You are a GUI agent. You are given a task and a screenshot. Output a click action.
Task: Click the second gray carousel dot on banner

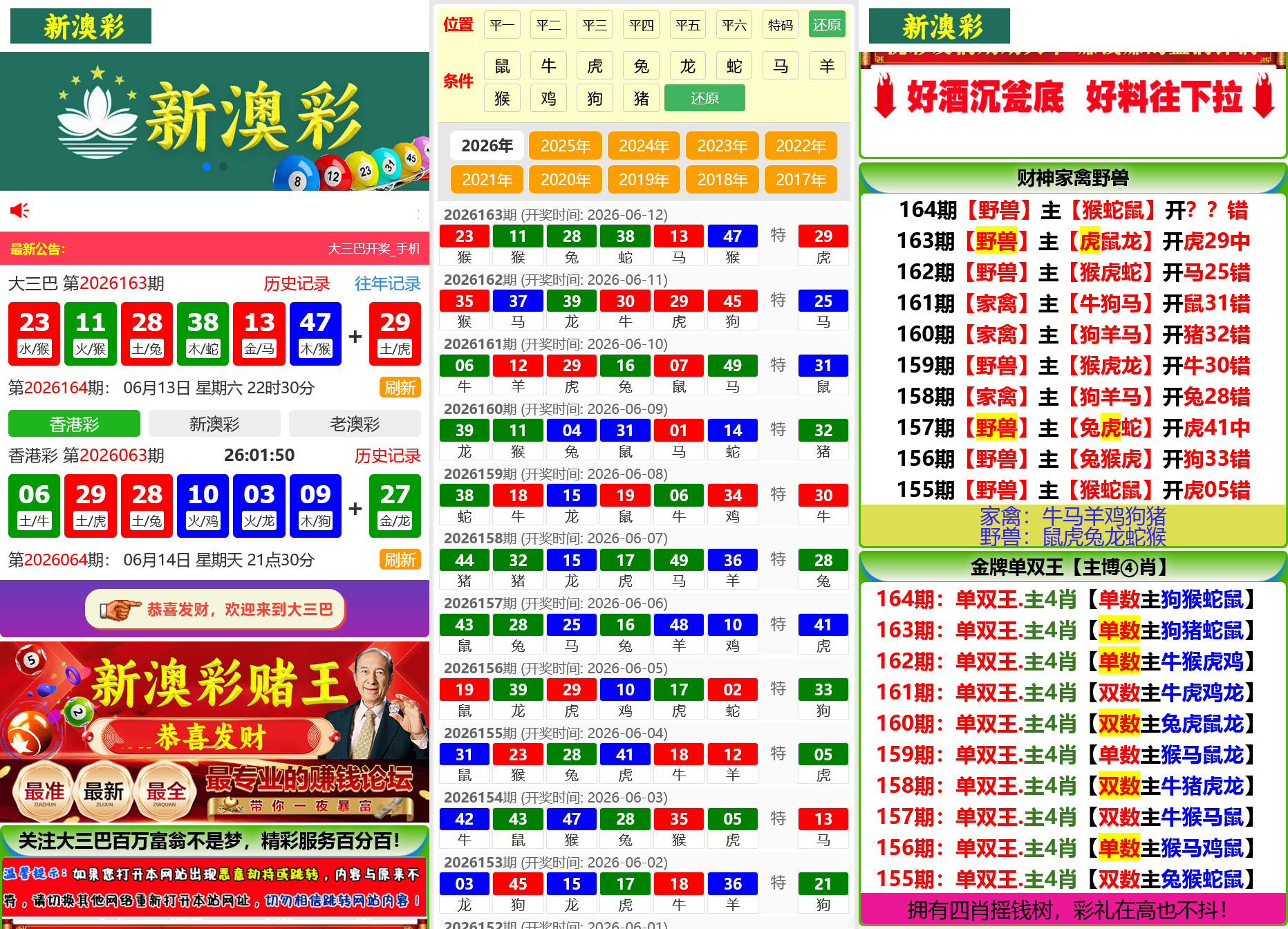pos(223,167)
